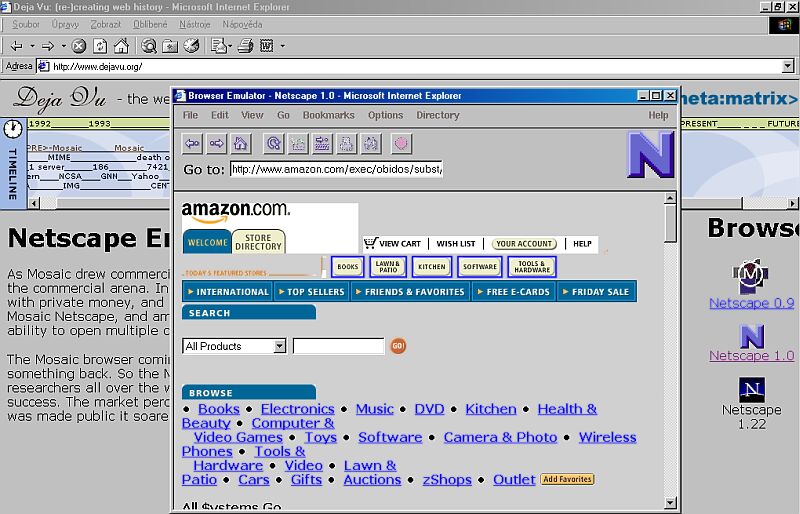Go Home using Internet Explorer toolbar icon
800x514 pixels.
click(121, 46)
